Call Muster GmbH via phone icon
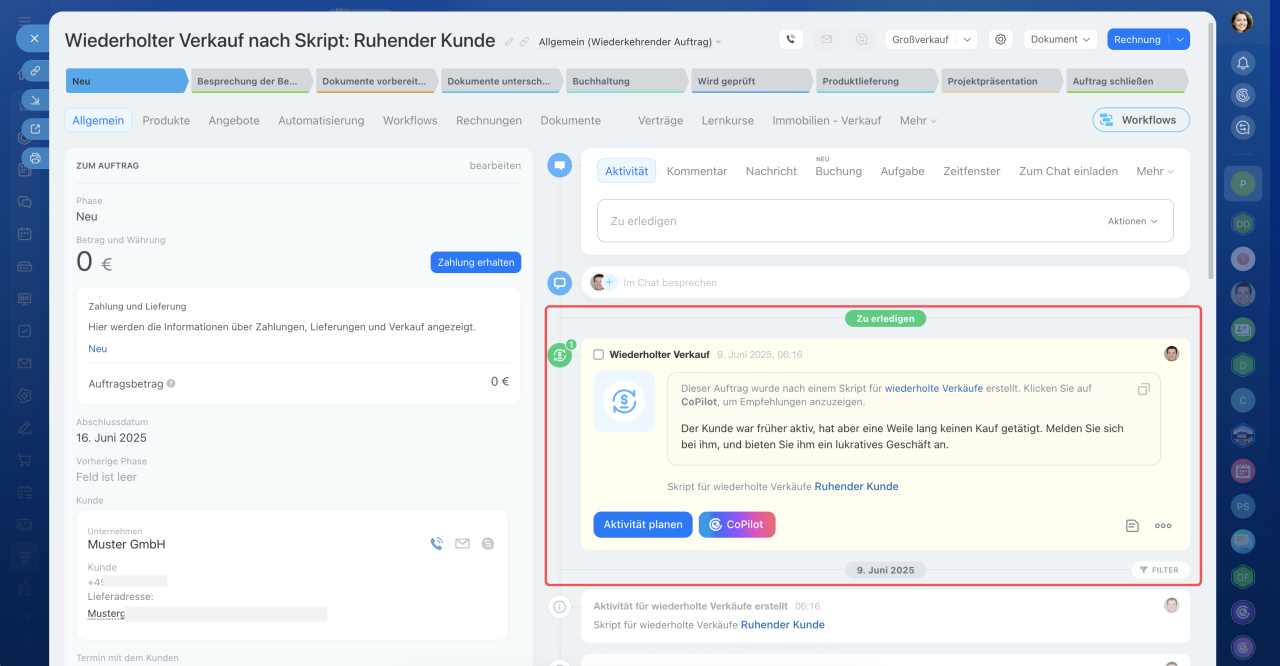The height and width of the screenshot is (666, 1280). (x=436, y=544)
